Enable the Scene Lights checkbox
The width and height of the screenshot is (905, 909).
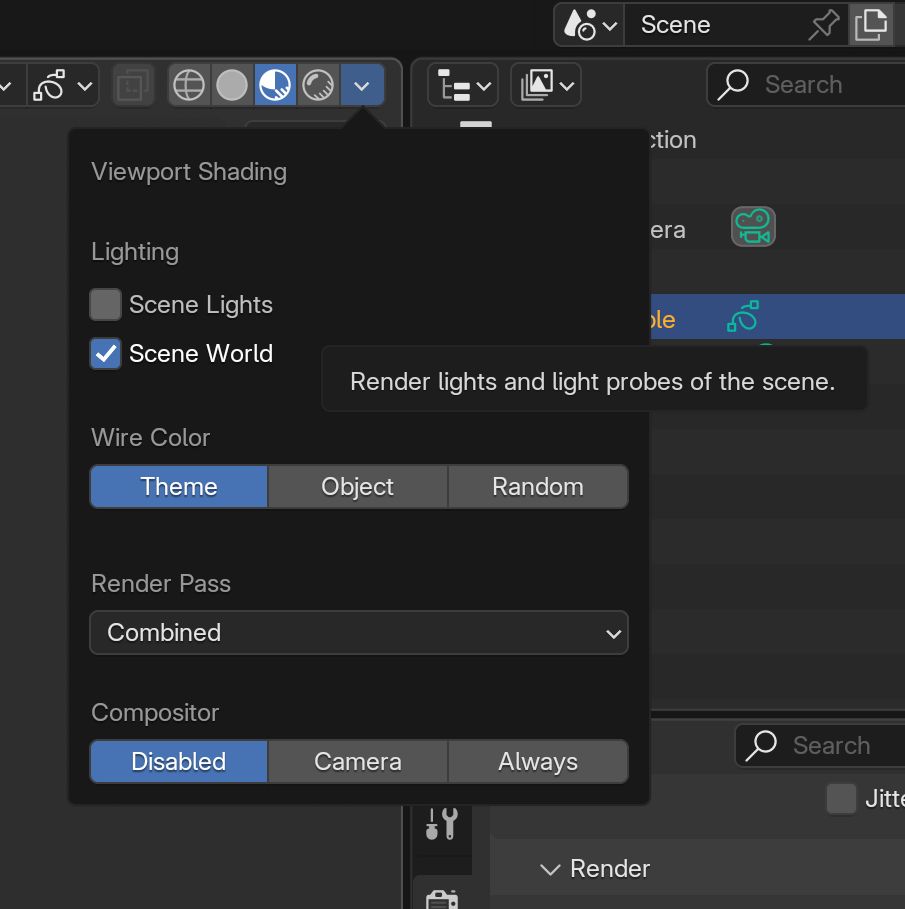pyautogui.click(x=106, y=304)
